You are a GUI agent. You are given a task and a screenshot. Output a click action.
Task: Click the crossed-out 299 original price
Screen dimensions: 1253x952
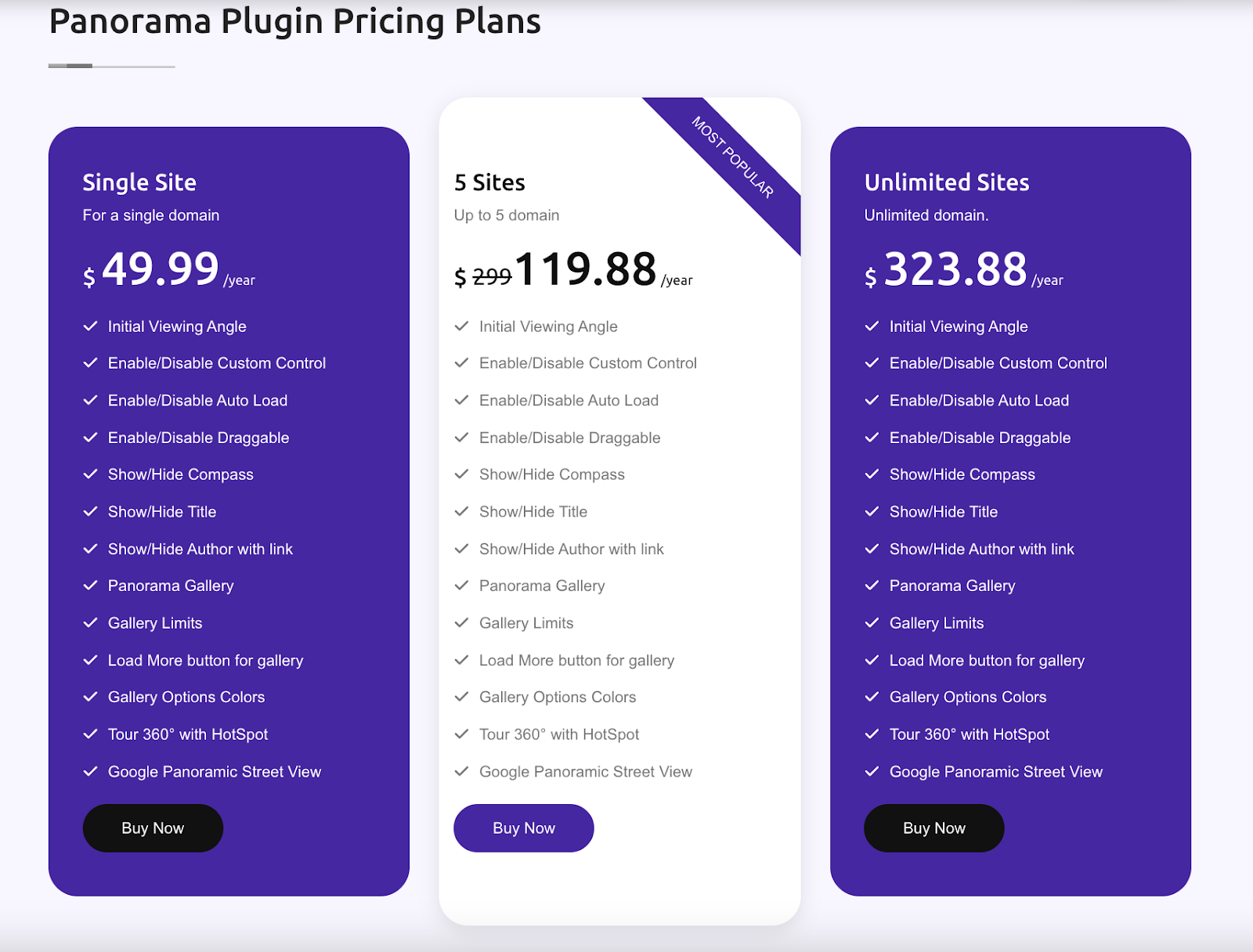pyautogui.click(x=493, y=276)
